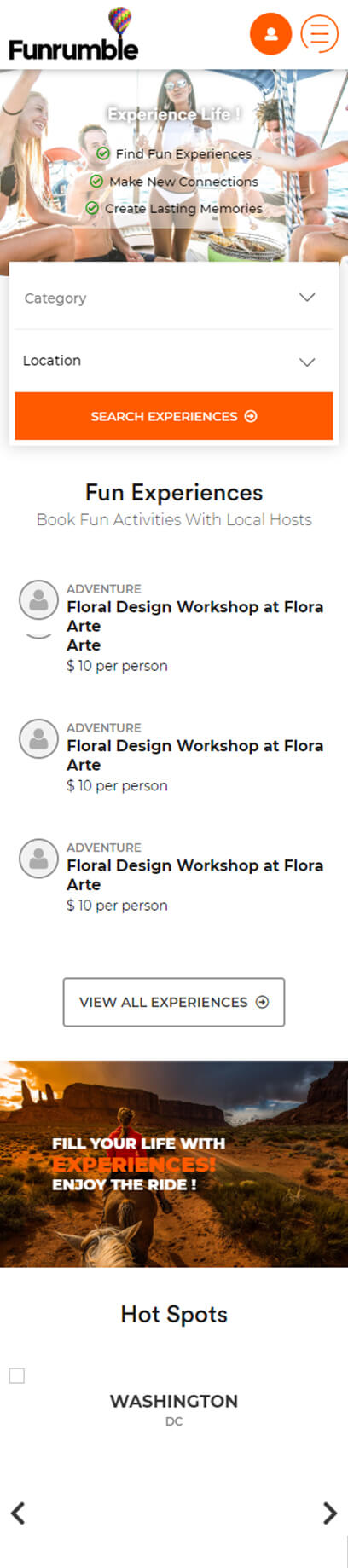Select the Washington DC hot spot
Viewport: 348px width, 1568px height.
[x=174, y=1409]
